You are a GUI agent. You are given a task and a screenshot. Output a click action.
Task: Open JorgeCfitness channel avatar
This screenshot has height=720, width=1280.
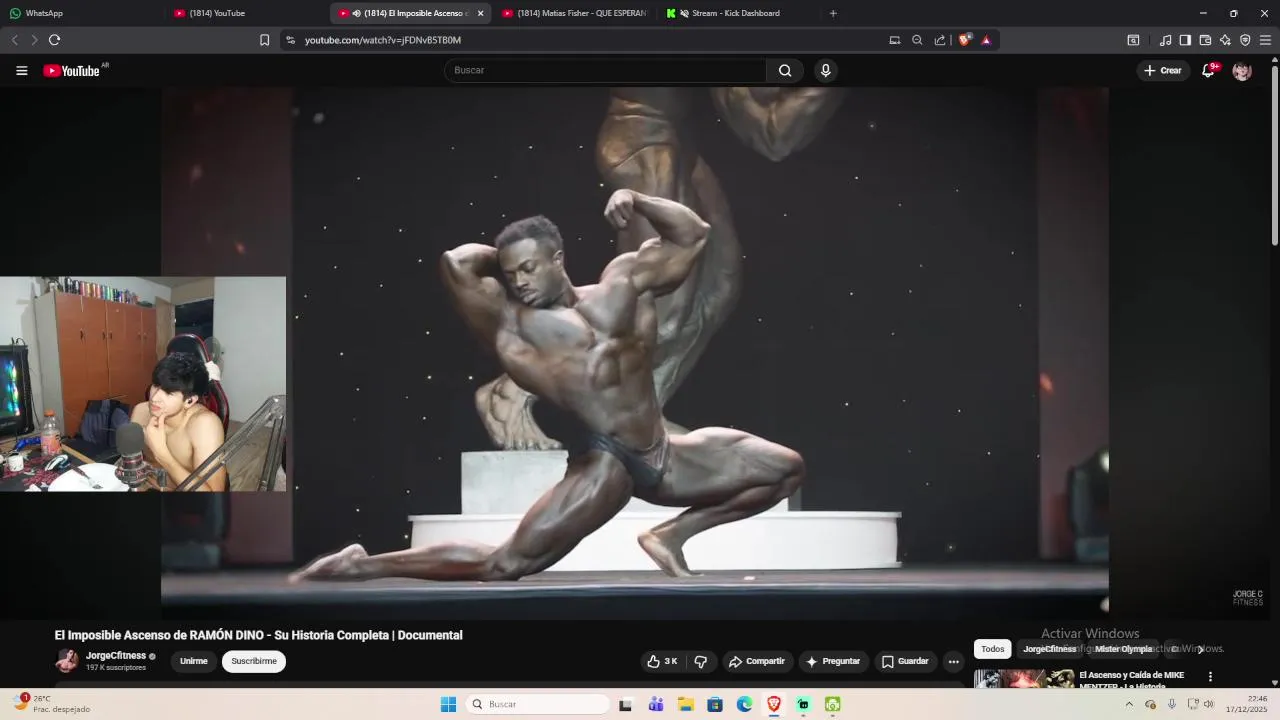coord(67,661)
